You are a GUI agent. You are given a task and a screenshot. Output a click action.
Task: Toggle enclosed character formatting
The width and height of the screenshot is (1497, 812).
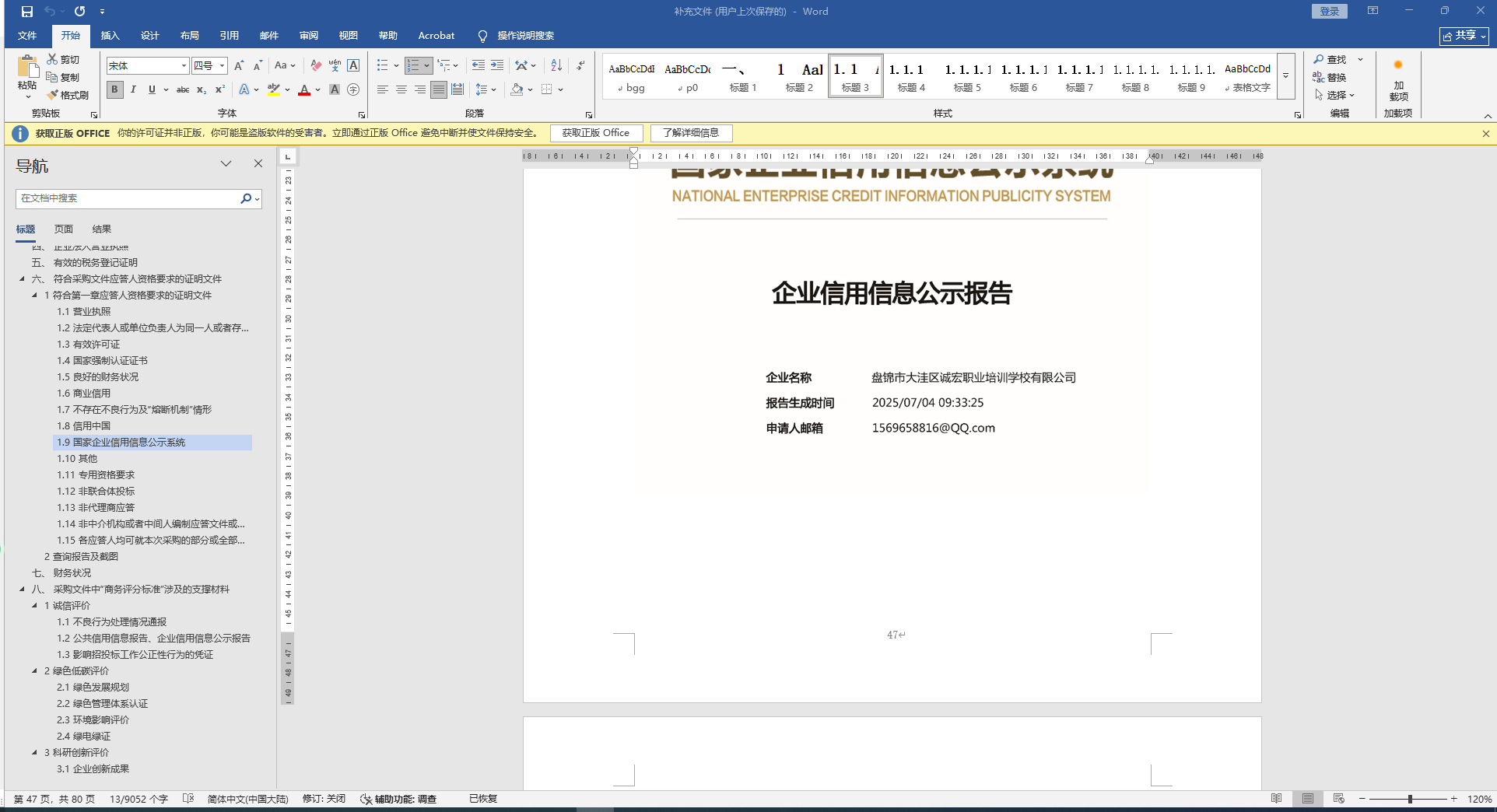[x=353, y=89]
